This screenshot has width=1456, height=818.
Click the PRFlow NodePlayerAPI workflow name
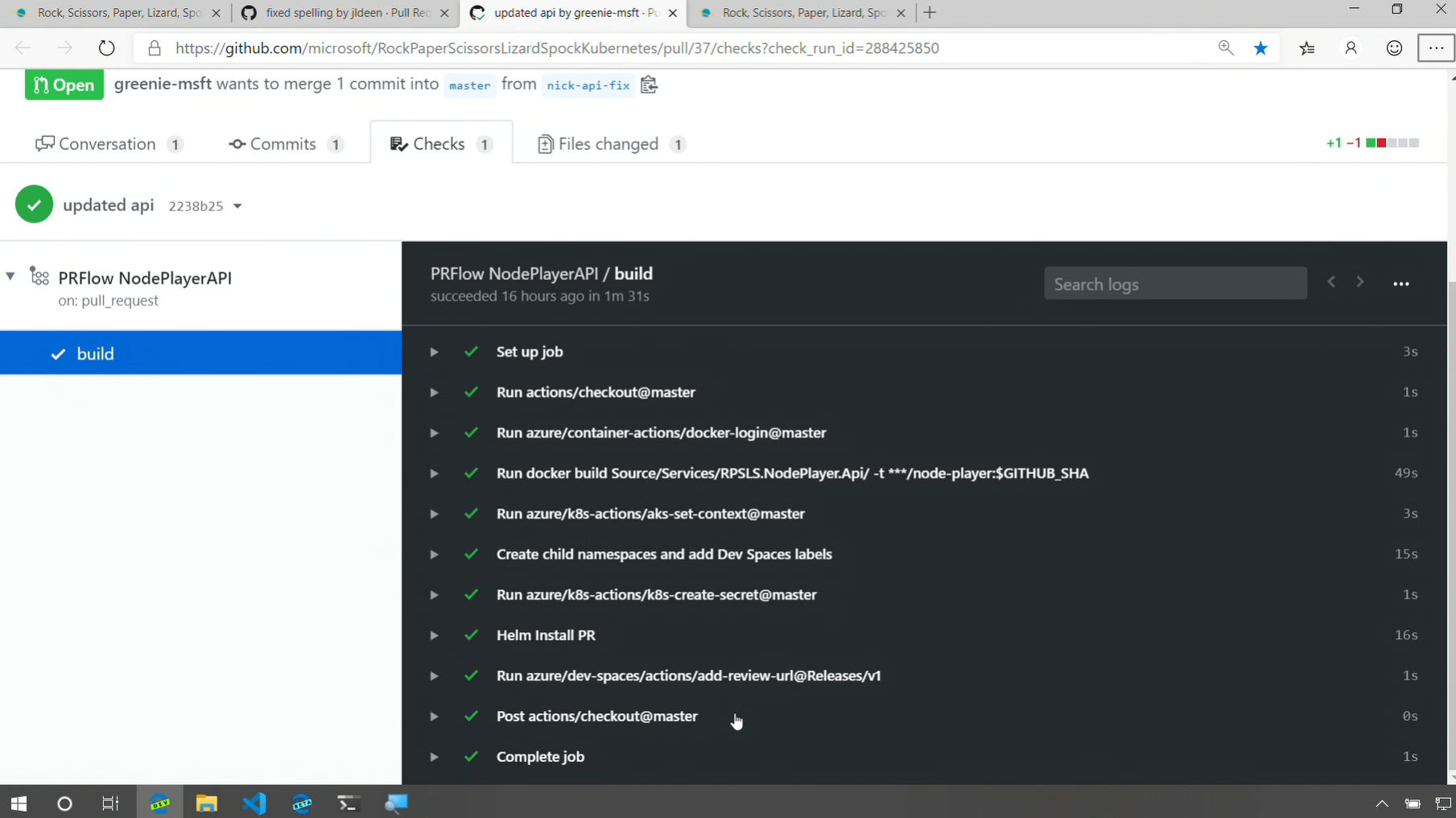[x=145, y=278]
